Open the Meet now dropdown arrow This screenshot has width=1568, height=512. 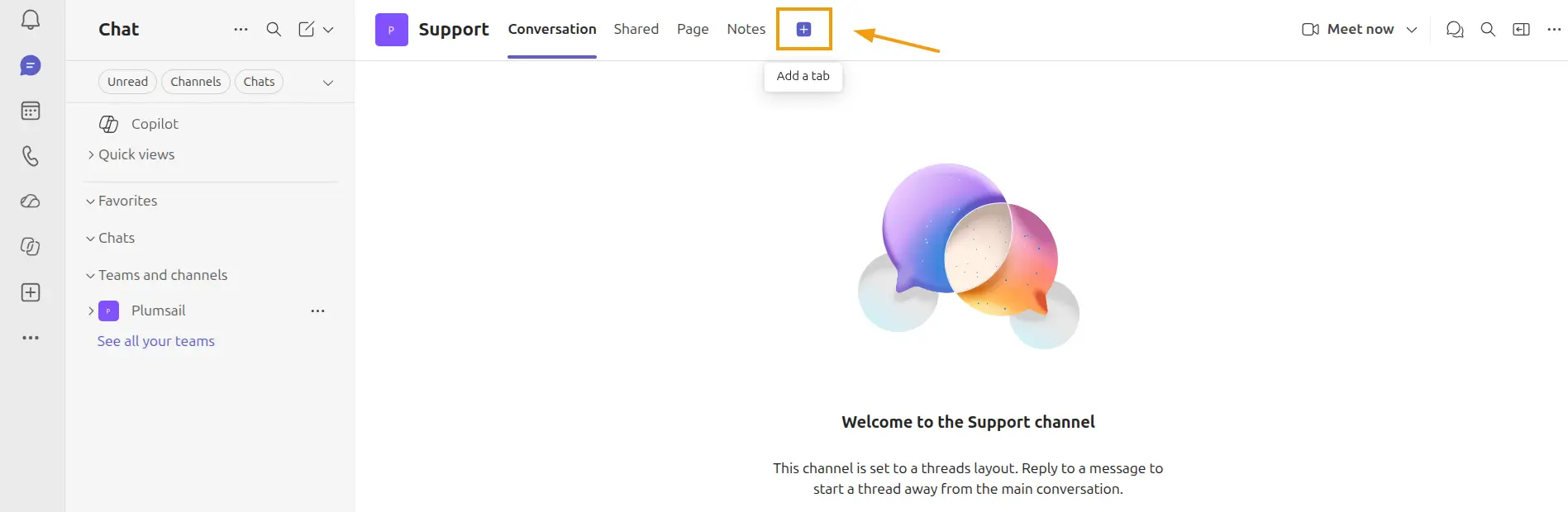point(1412,30)
